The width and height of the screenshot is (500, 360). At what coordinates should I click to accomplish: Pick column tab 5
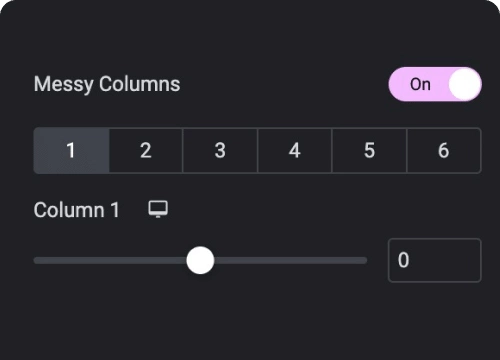[x=369, y=150]
